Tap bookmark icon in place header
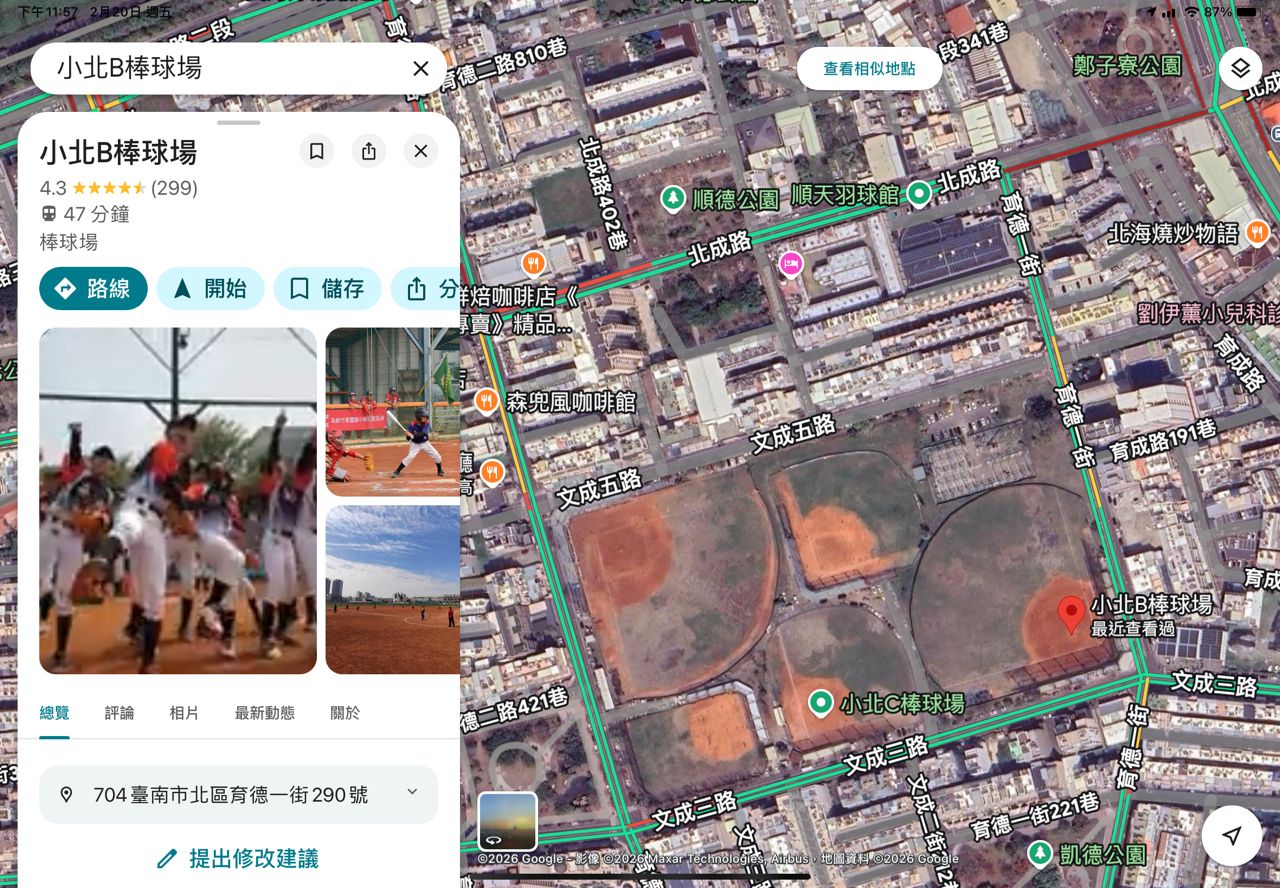Viewport: 1280px width, 888px height. (x=317, y=151)
